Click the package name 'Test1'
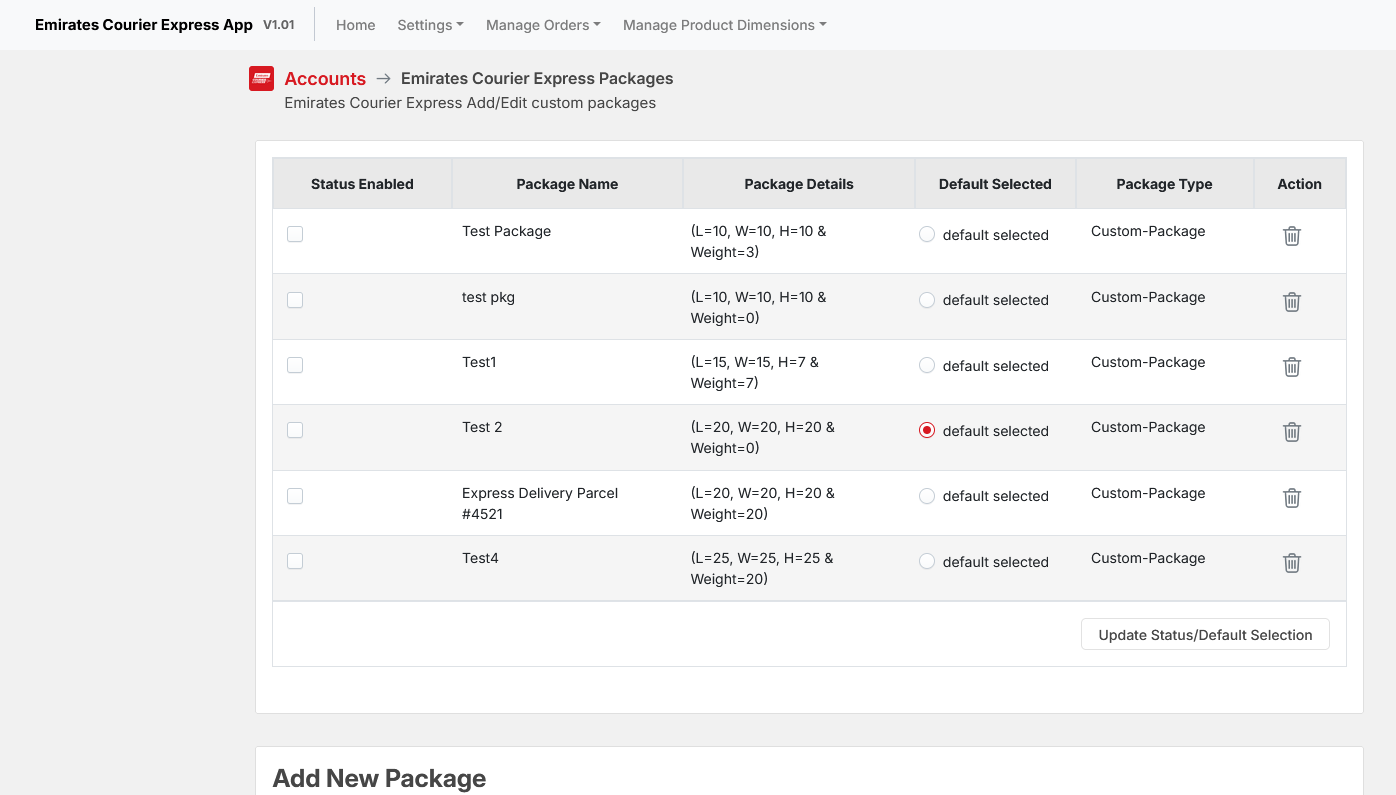Image resolution: width=1396 pixels, height=795 pixels. 479,362
